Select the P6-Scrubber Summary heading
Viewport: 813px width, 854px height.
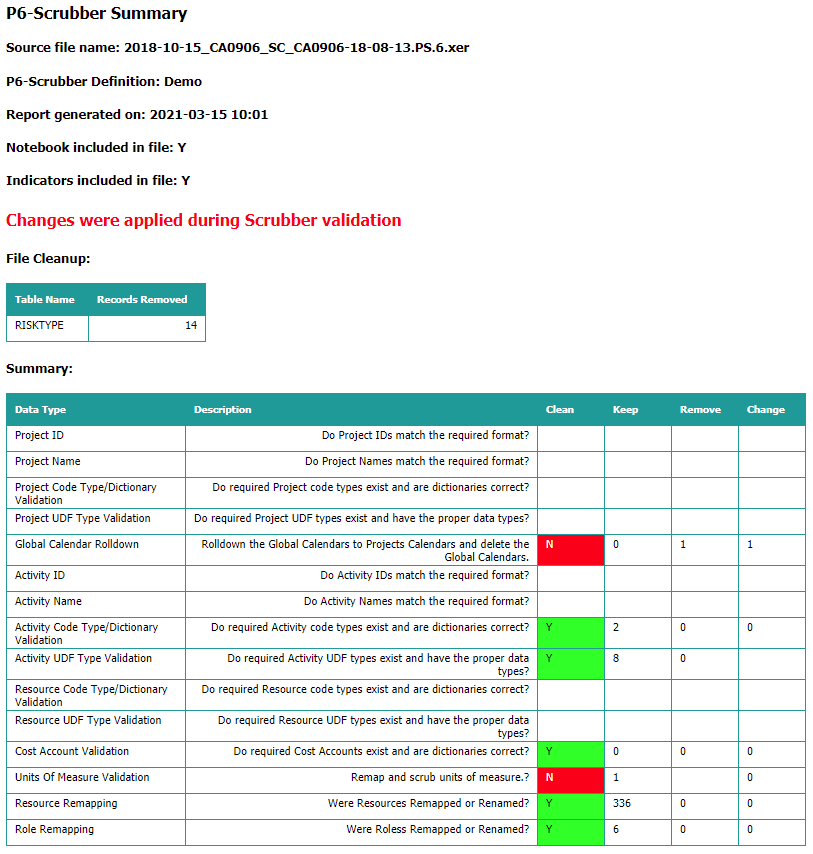click(x=96, y=14)
